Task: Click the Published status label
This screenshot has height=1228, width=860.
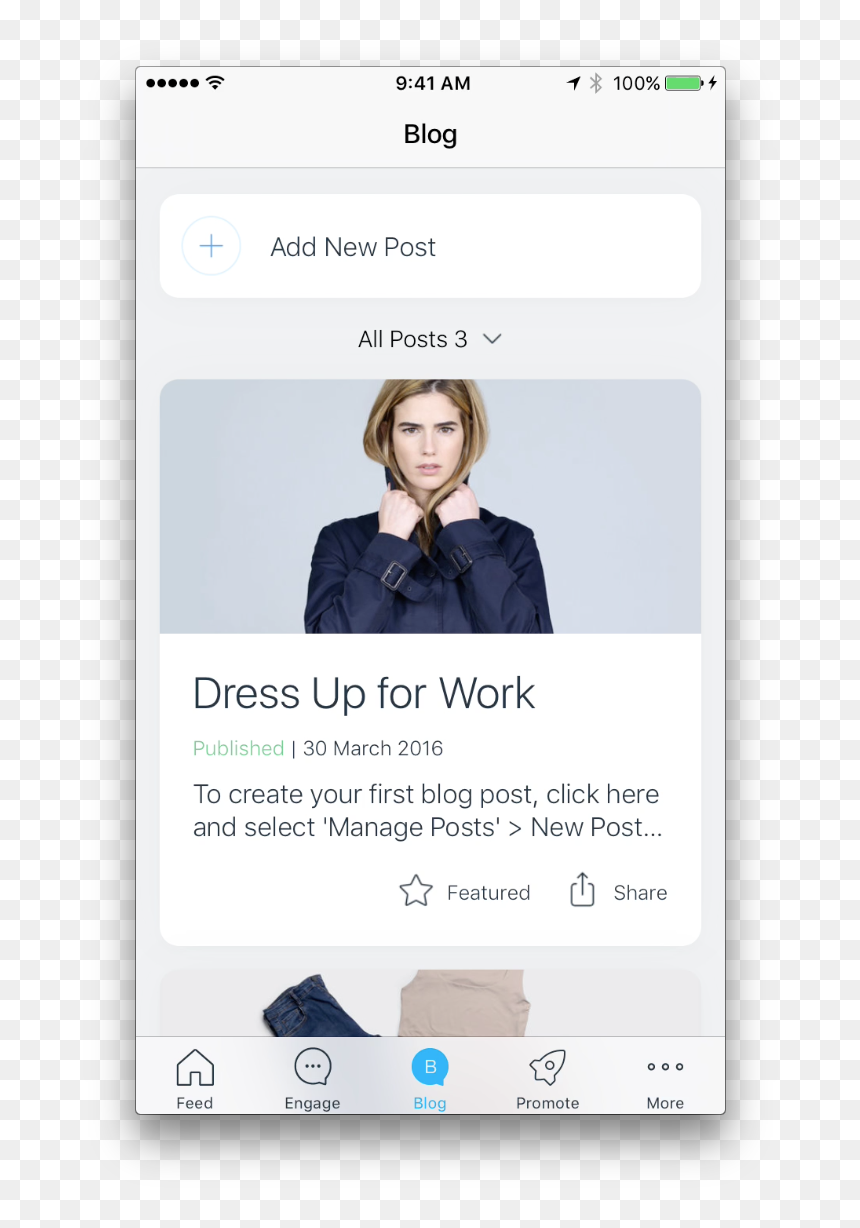Action: [x=239, y=748]
